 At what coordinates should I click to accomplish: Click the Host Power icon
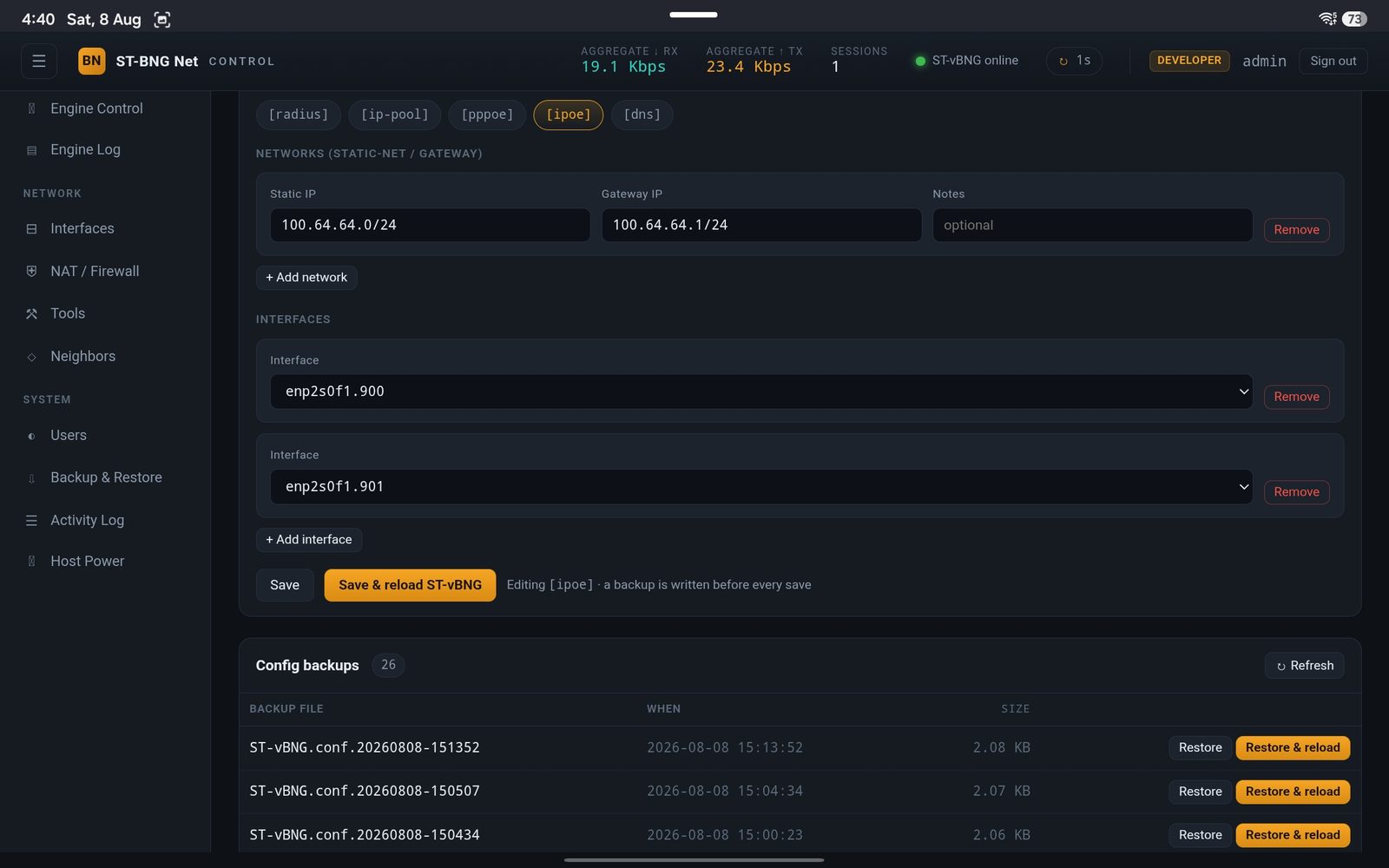click(x=31, y=562)
